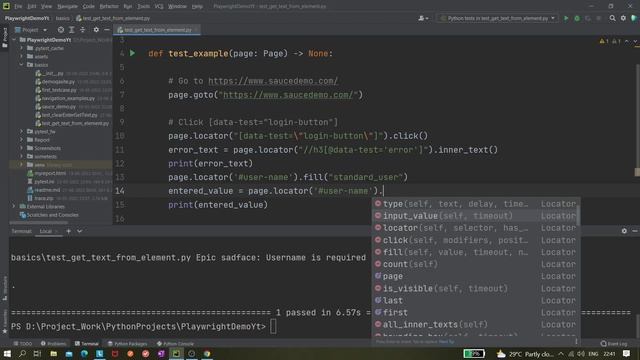640x360 pixels.
Task: Select the last completion suggestion
Action: [476, 300]
